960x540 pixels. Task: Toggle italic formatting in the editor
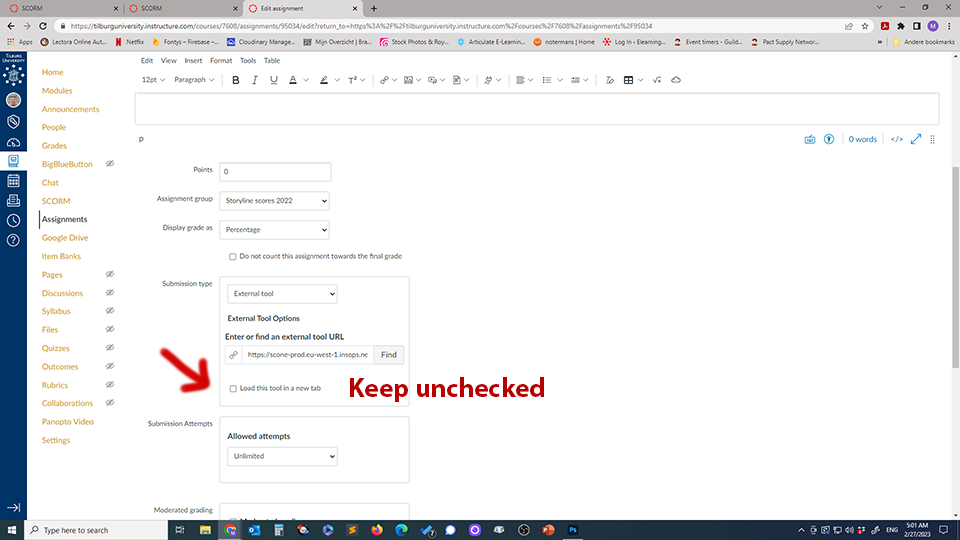coord(255,80)
